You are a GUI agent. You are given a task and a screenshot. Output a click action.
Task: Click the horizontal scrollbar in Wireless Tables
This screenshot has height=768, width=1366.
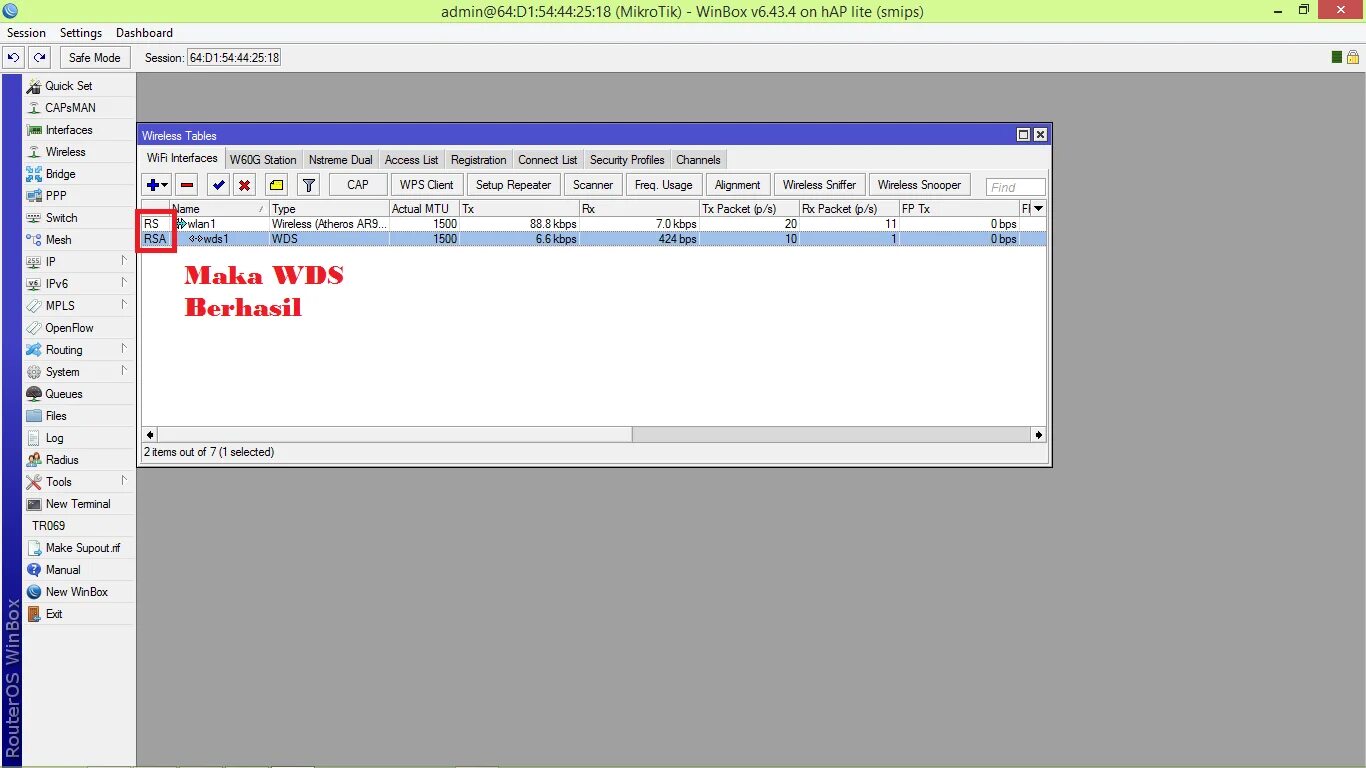[394, 435]
